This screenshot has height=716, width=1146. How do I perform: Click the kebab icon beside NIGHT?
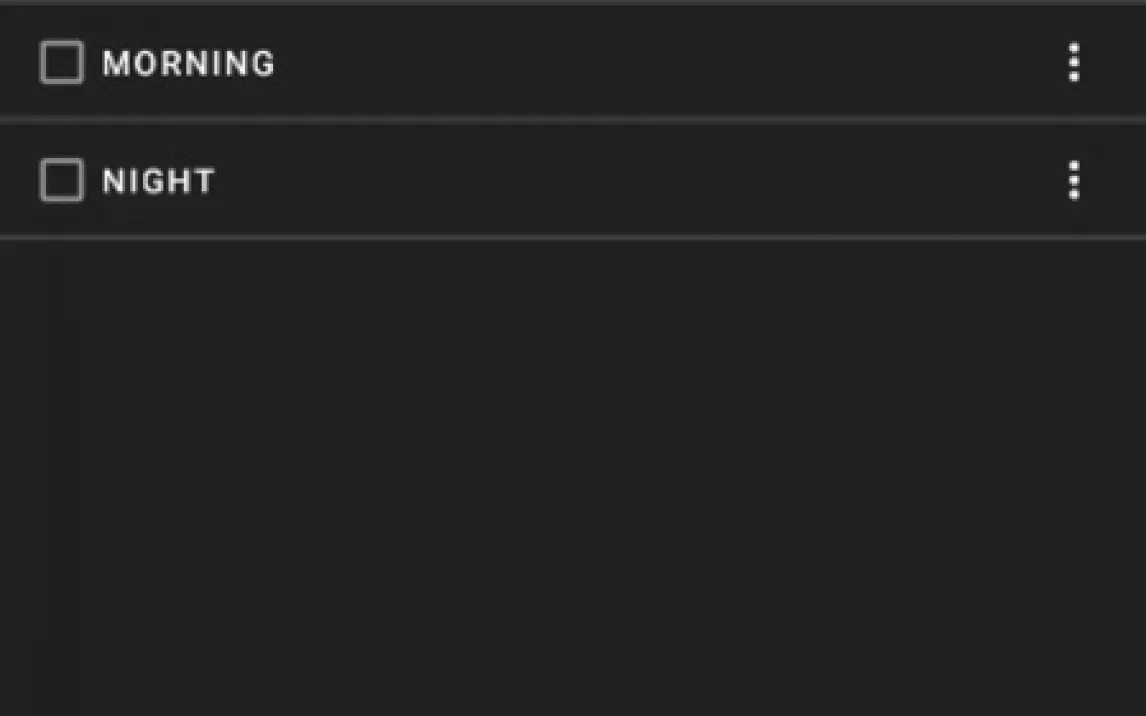pos(1073,181)
